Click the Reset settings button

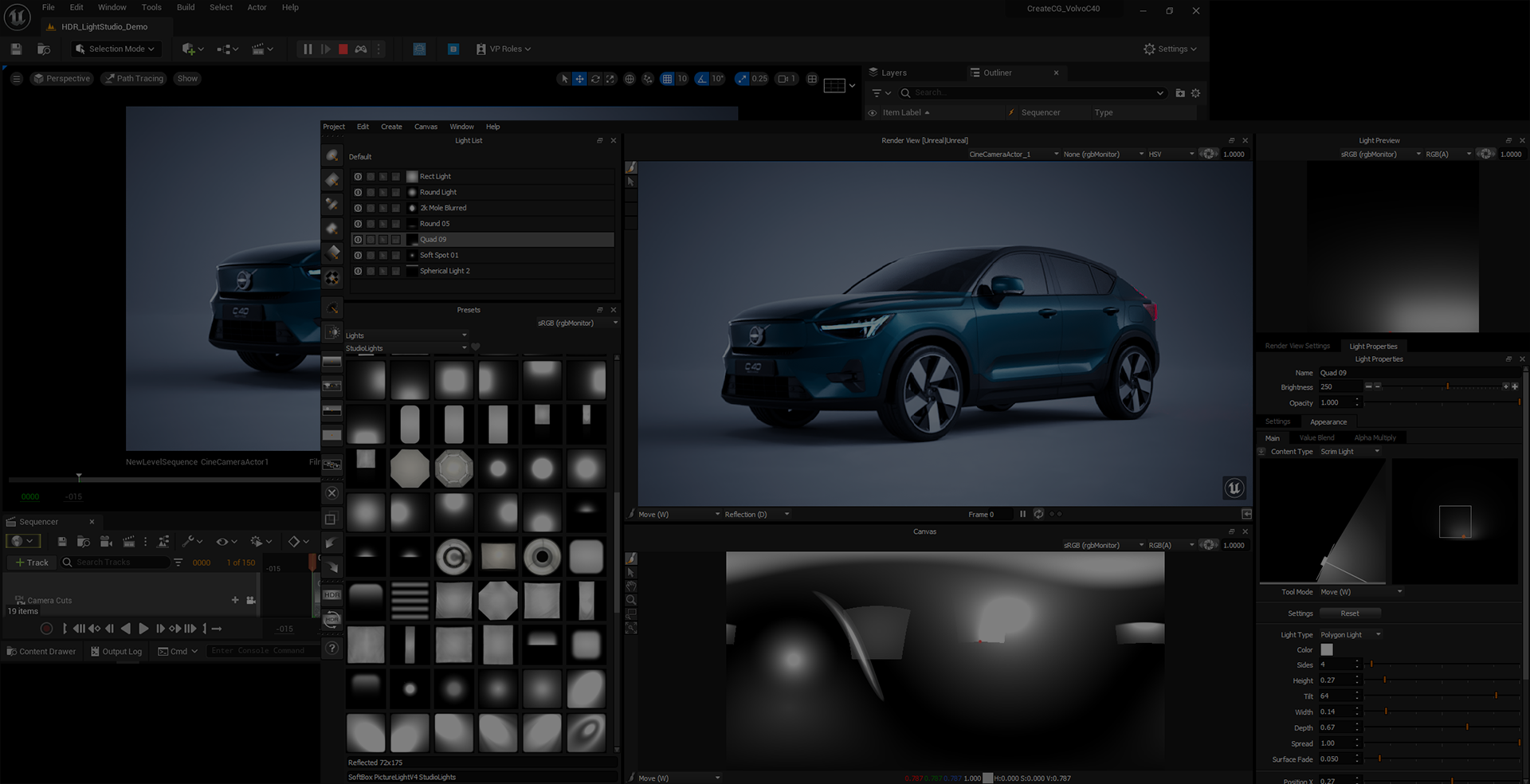1350,613
